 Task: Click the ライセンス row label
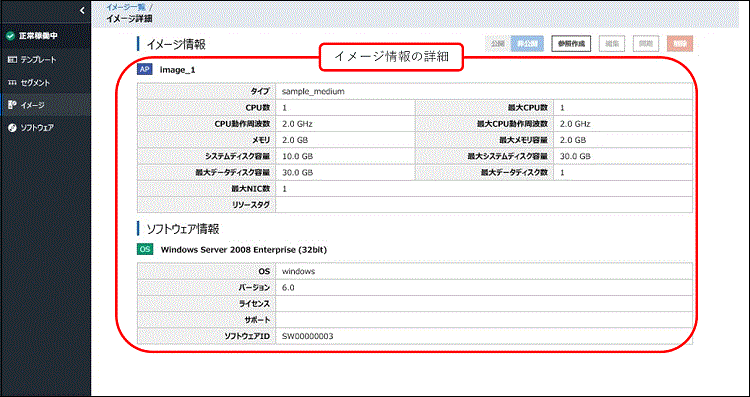pyautogui.click(x=254, y=304)
